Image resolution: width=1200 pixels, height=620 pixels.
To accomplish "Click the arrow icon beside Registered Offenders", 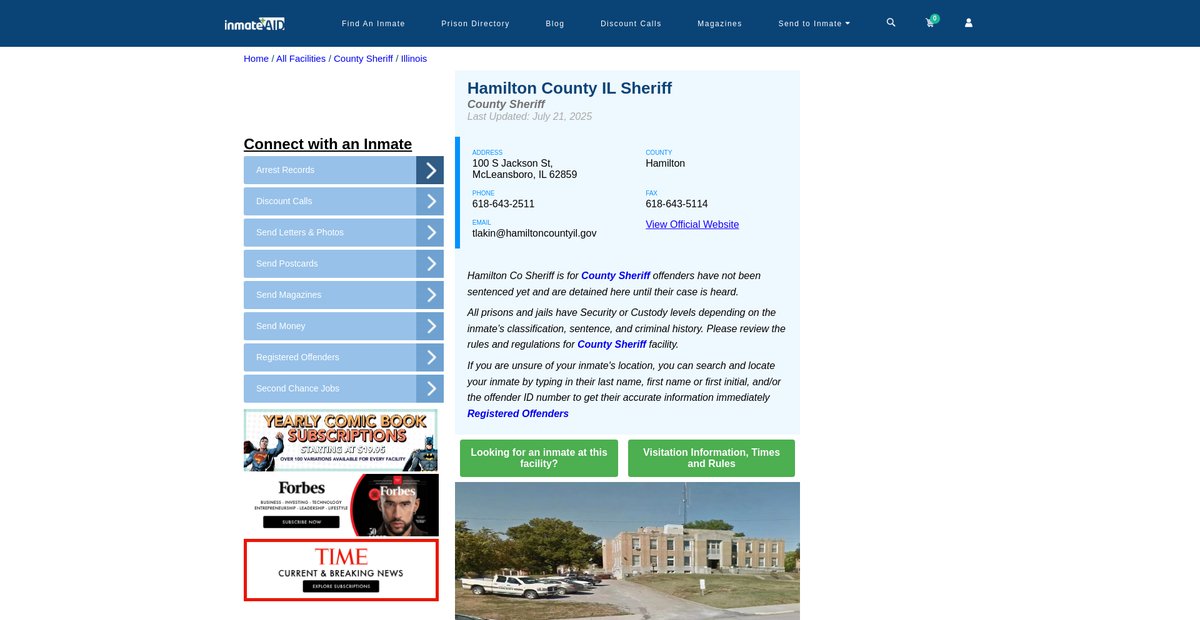I will tap(430, 357).
